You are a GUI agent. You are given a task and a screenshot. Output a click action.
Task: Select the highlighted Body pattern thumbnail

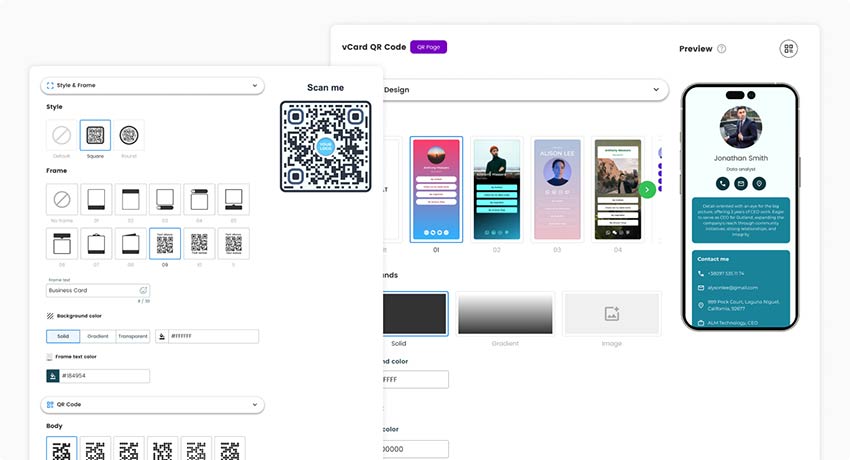click(61, 449)
